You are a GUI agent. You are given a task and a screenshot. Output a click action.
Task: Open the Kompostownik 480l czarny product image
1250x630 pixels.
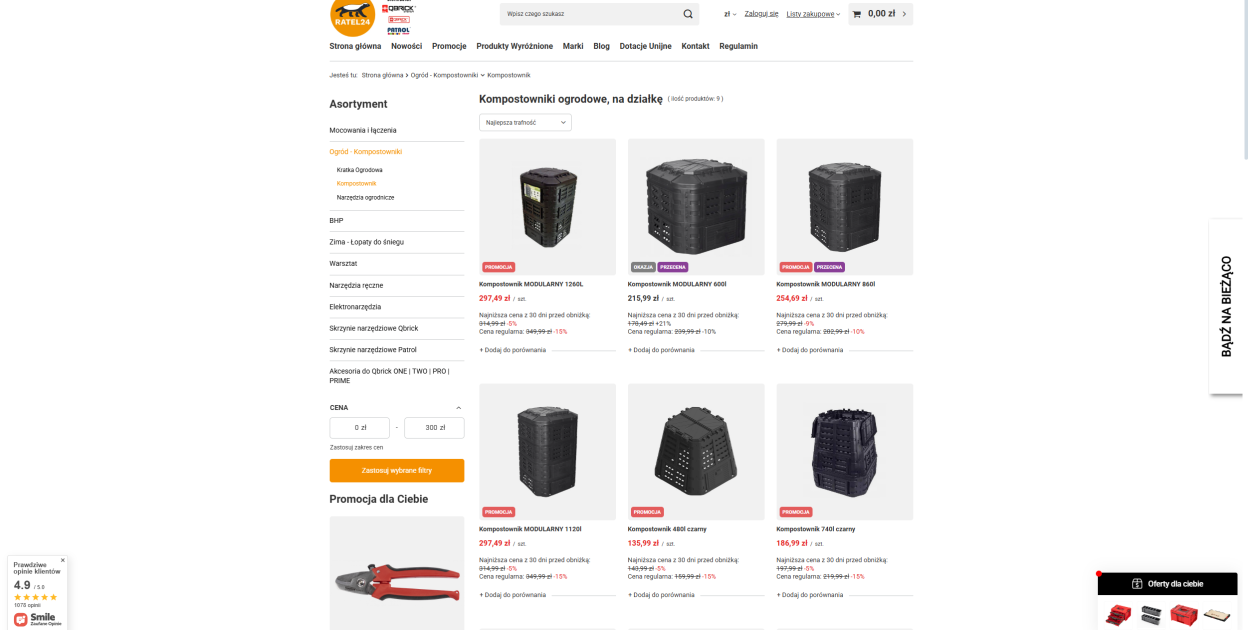coord(696,452)
